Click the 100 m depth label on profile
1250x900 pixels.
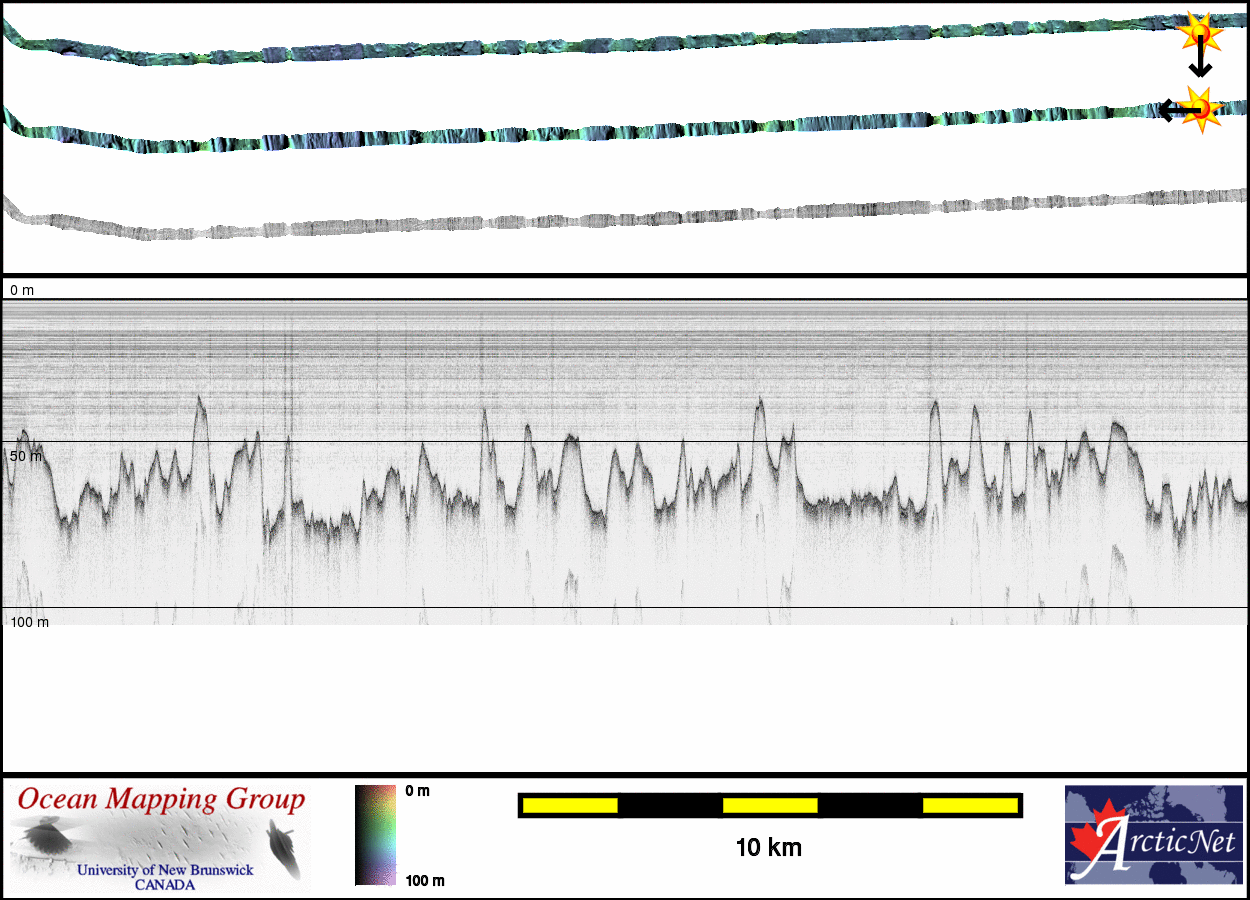29,622
